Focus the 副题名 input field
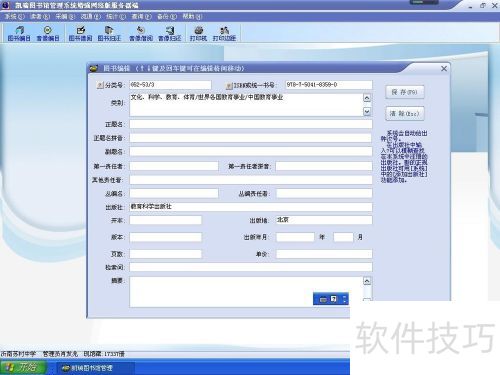The image size is (500, 375). tap(251, 152)
